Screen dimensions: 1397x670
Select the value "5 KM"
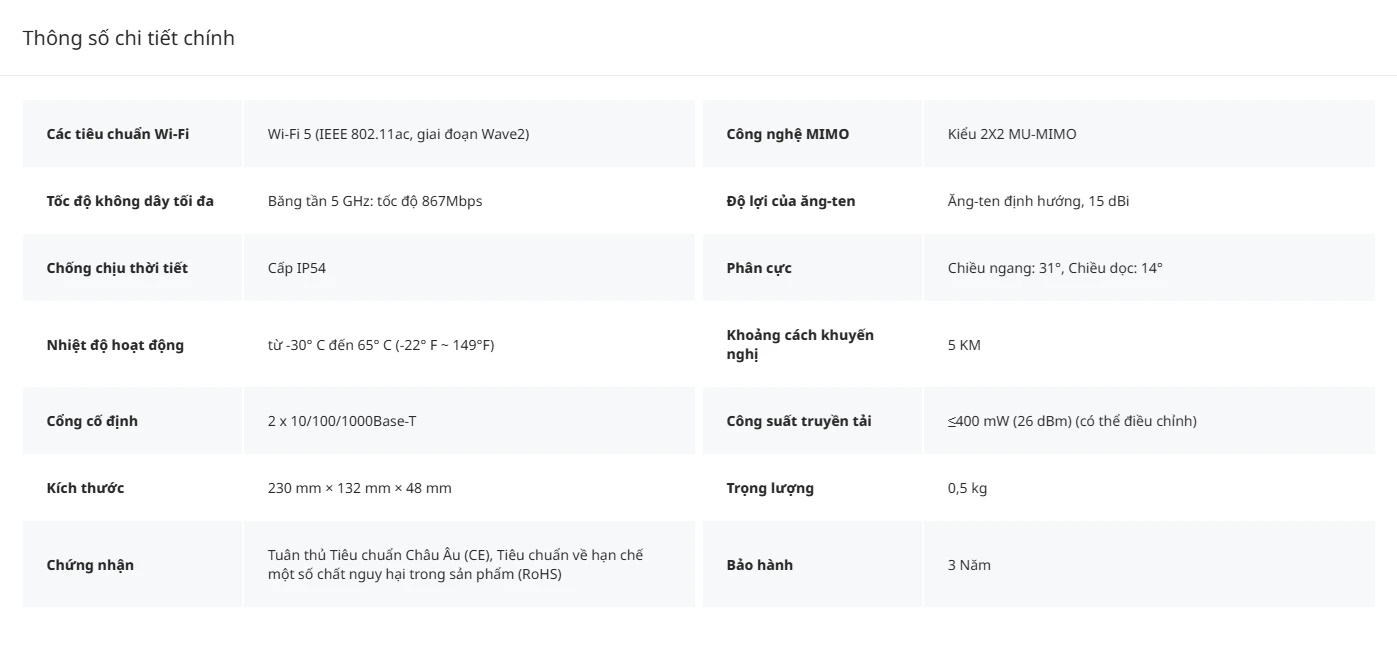pos(964,345)
